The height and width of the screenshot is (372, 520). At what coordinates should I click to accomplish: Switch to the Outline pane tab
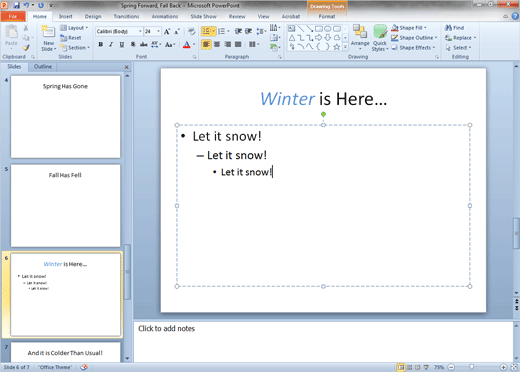pyautogui.click(x=43, y=67)
